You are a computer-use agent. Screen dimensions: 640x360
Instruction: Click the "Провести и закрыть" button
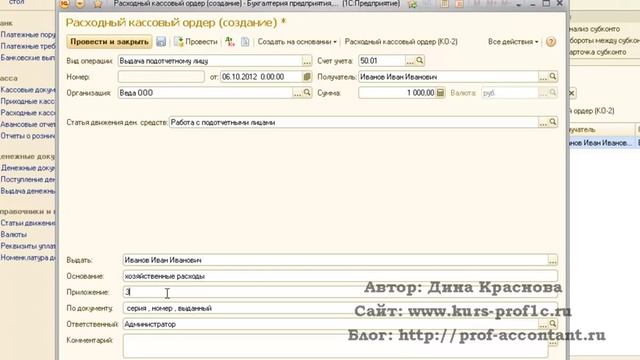click(109, 42)
